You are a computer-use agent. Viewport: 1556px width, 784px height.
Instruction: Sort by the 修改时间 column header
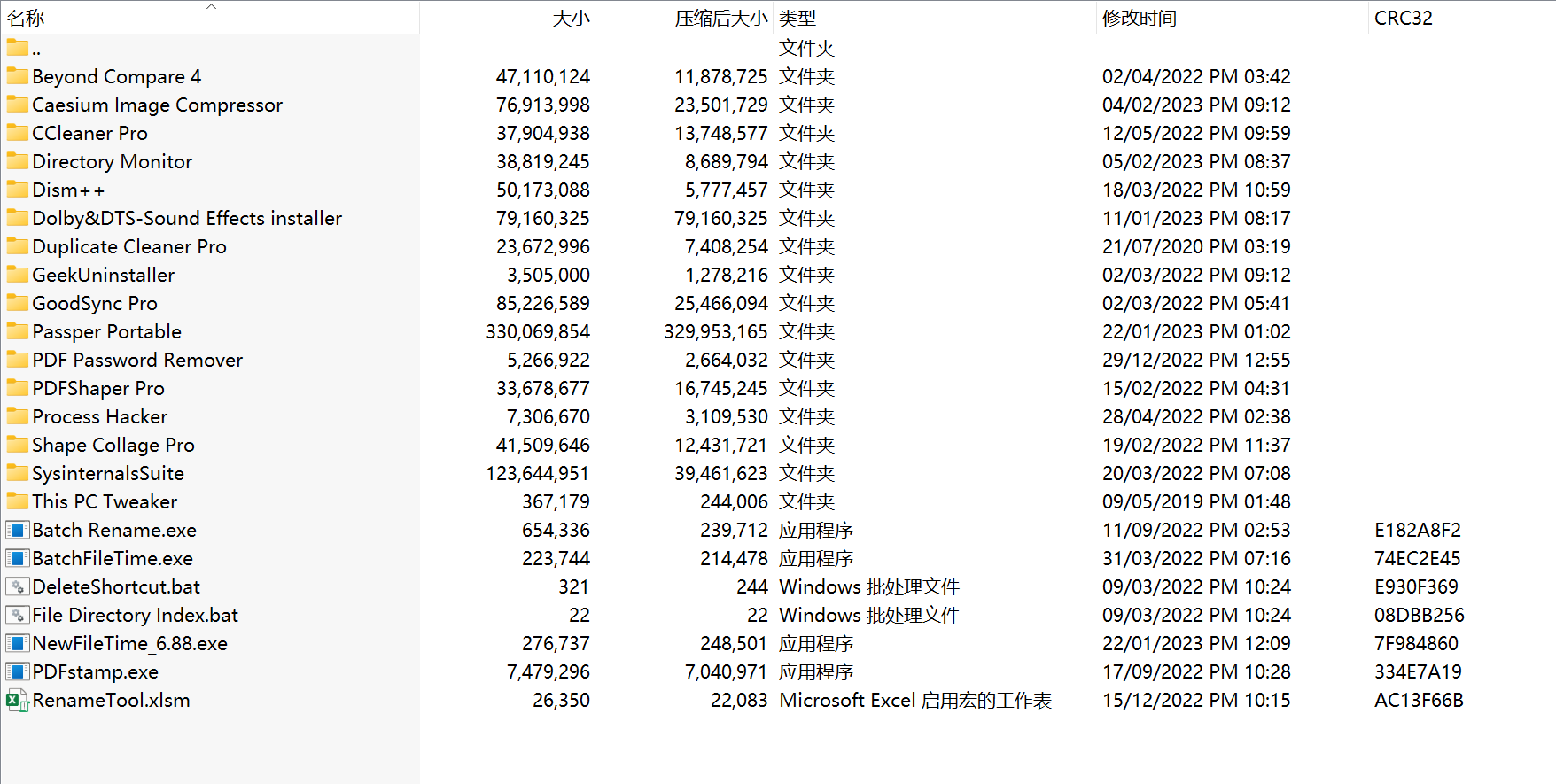[1140, 19]
